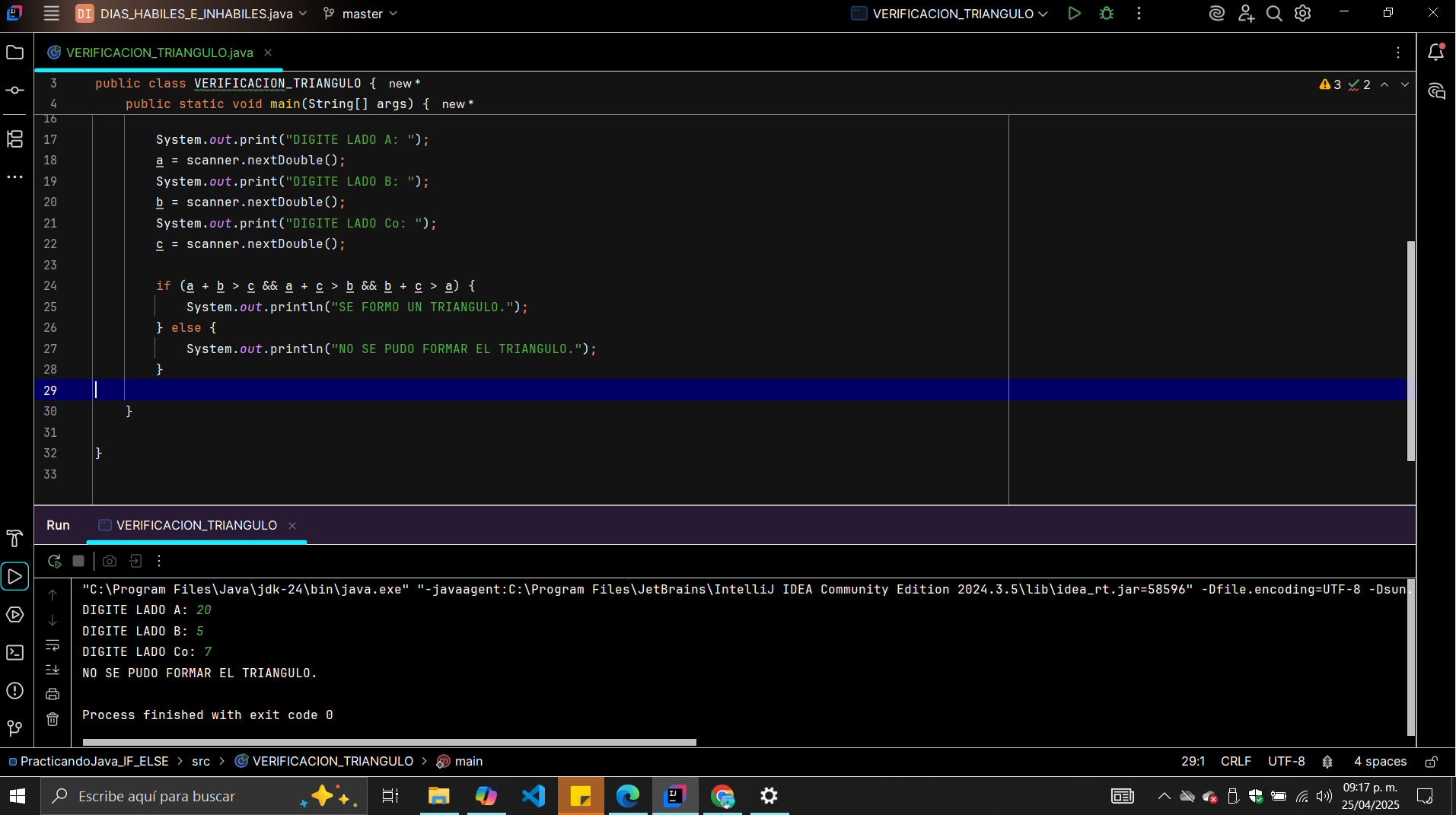
Task: Click the UTF-8 encoding status button
Action: click(x=1286, y=761)
